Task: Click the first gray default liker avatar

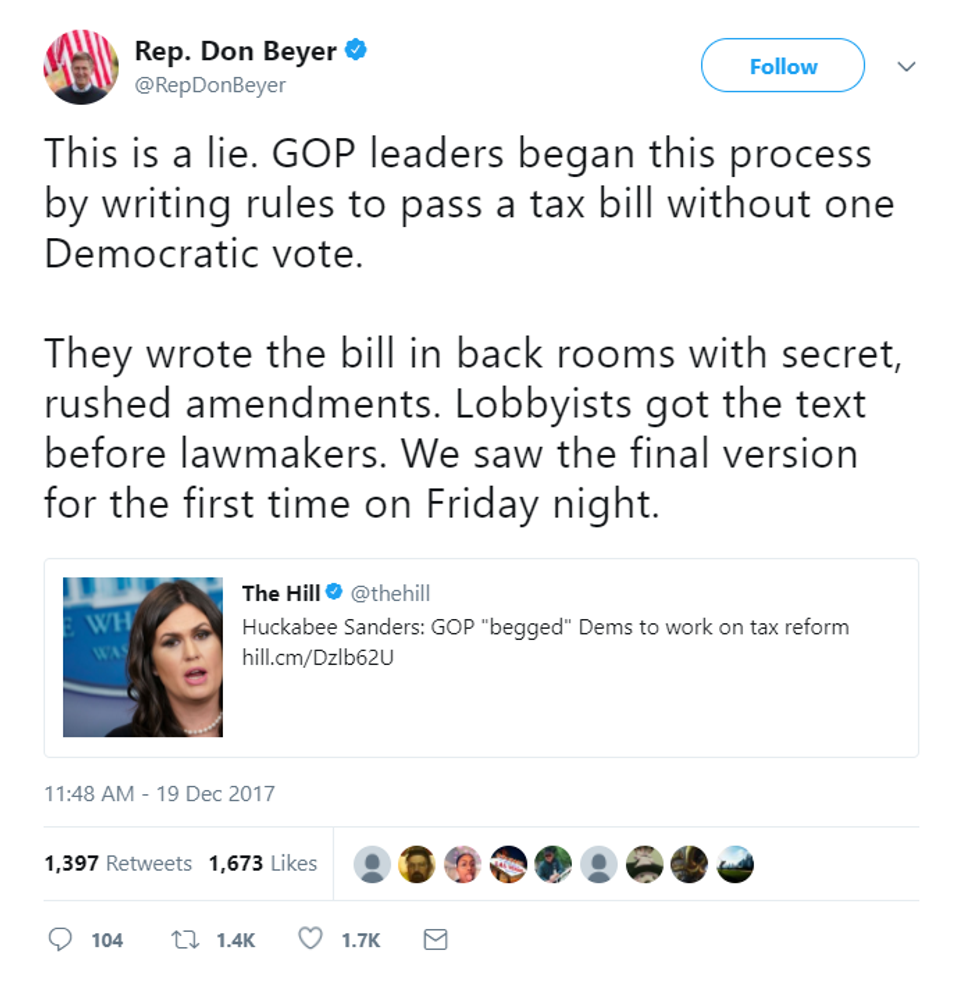Action: (372, 864)
